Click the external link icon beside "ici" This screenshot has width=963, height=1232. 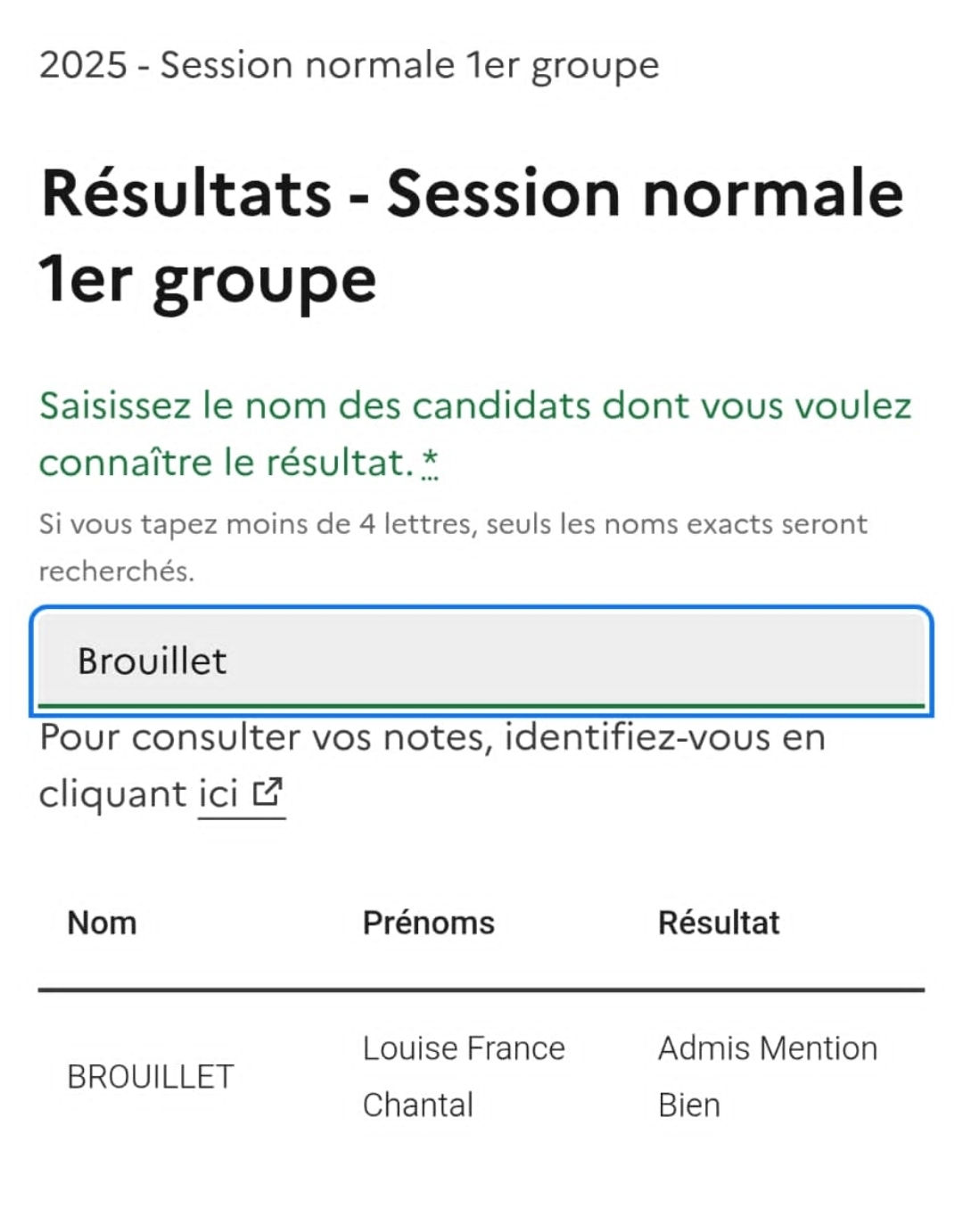click(267, 792)
